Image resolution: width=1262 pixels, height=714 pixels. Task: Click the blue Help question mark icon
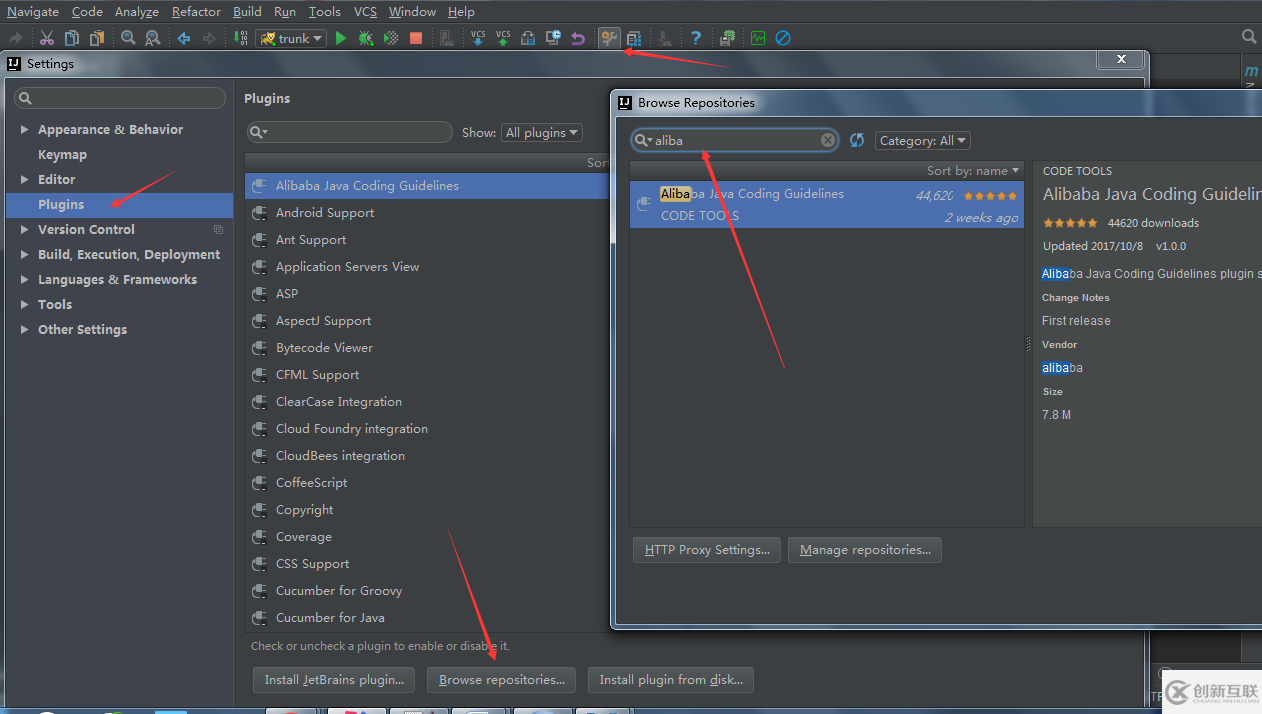point(696,38)
